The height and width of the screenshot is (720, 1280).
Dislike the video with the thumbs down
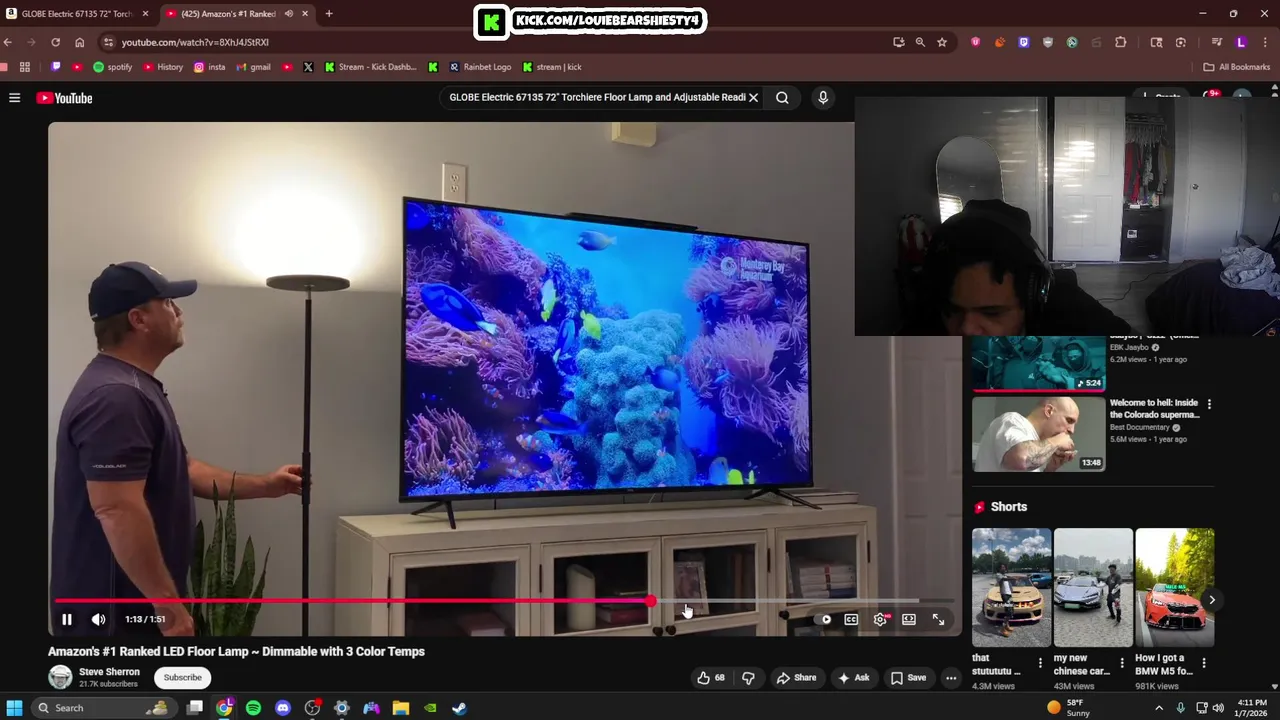pos(748,678)
